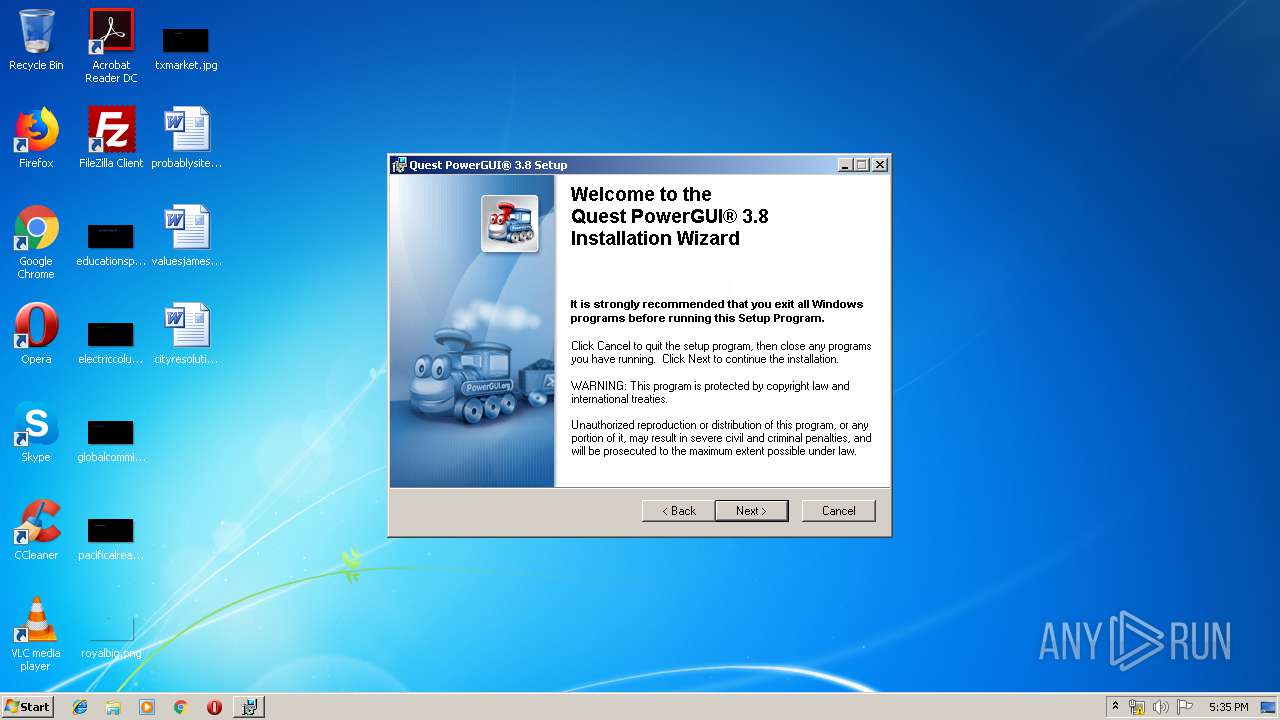Open Google Chrome desktop shortcut
1280x720 pixels.
(x=36, y=243)
